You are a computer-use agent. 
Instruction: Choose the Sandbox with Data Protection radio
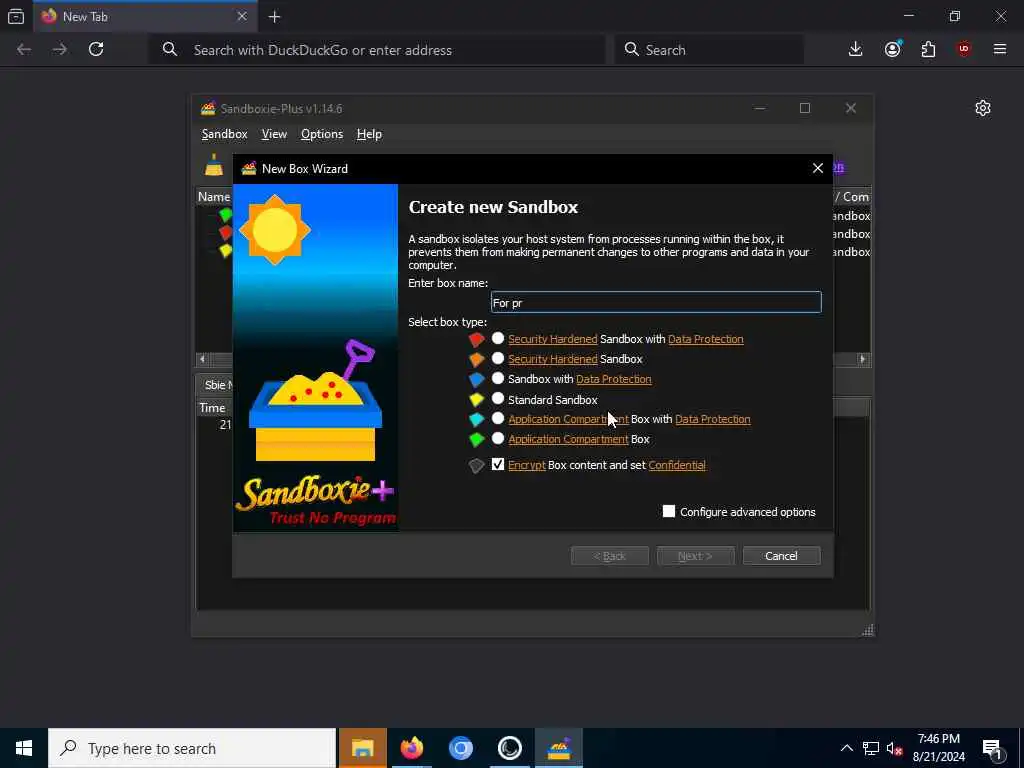pos(498,378)
